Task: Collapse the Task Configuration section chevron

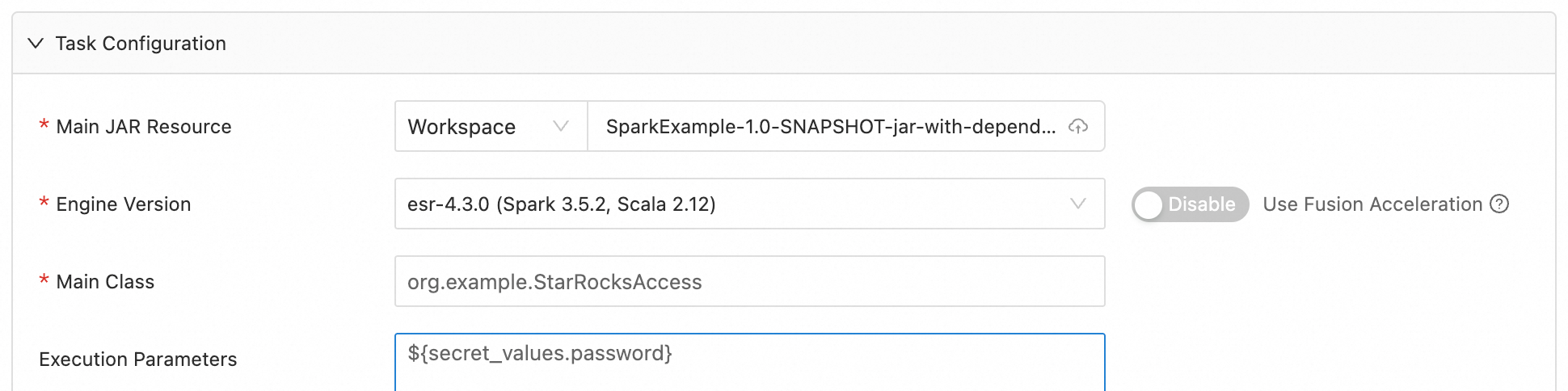Action: click(x=36, y=44)
